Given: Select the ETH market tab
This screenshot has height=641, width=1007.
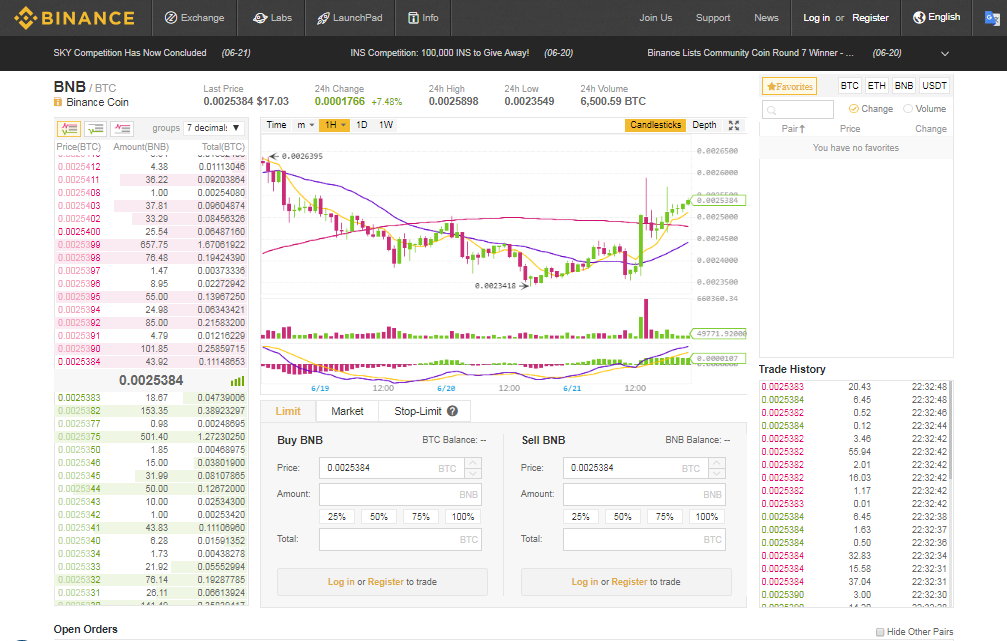Looking at the screenshot, I should coord(876,85).
